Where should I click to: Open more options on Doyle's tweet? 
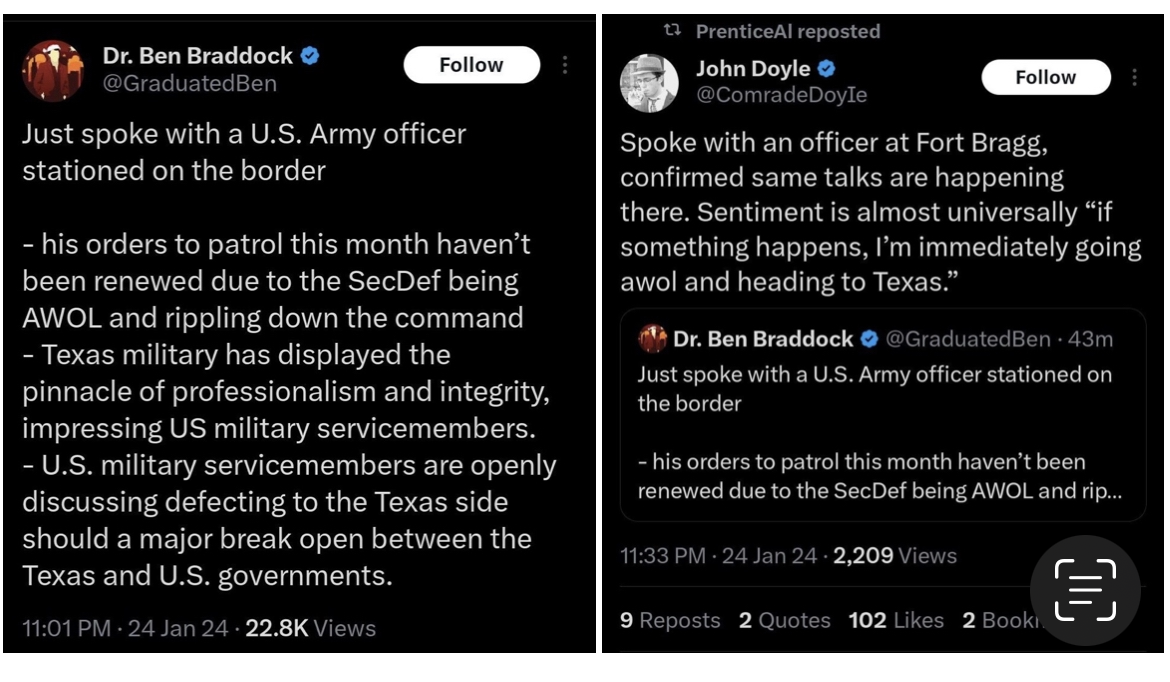pyautogui.click(x=1134, y=77)
